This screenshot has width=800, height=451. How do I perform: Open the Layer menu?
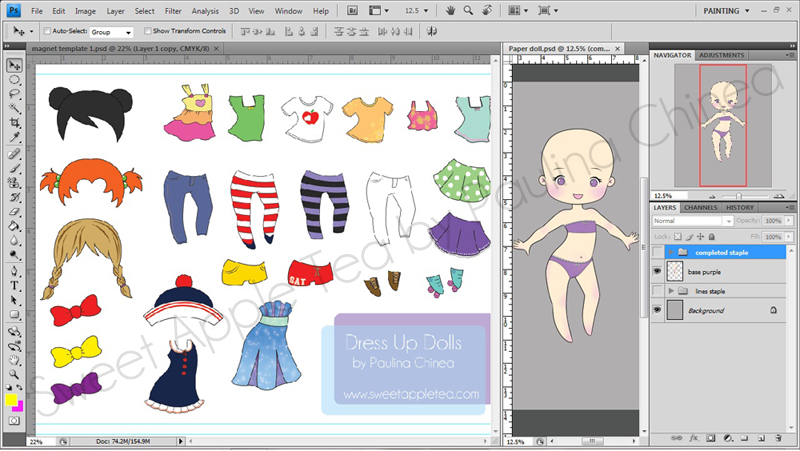[x=115, y=11]
